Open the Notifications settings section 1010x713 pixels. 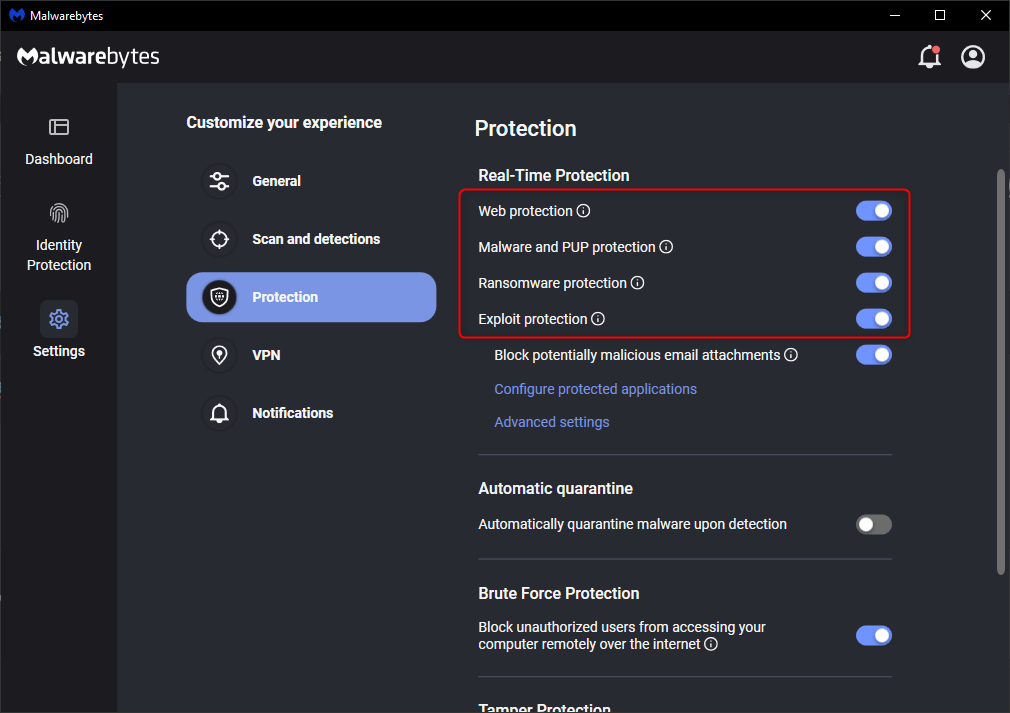(x=311, y=413)
